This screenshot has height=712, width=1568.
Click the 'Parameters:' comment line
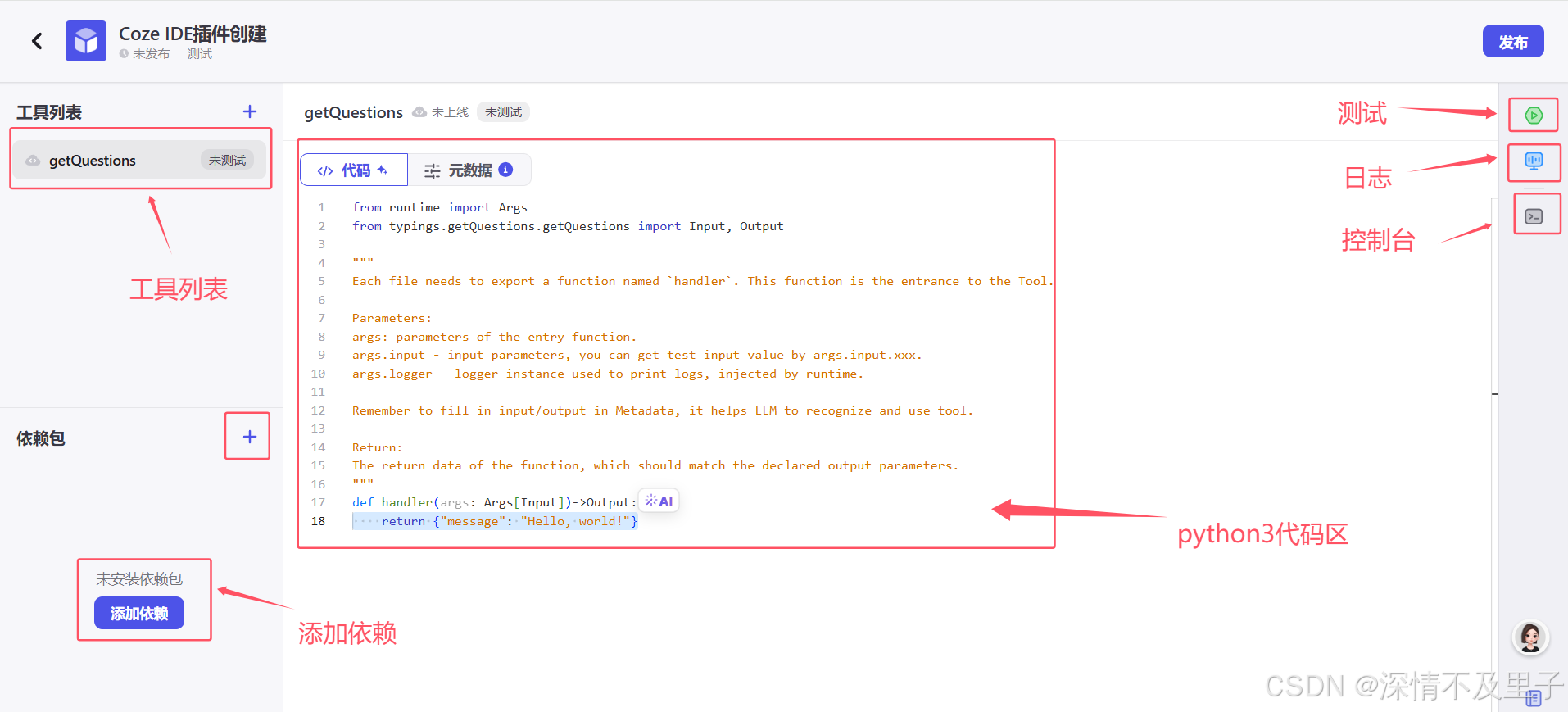pyautogui.click(x=392, y=318)
